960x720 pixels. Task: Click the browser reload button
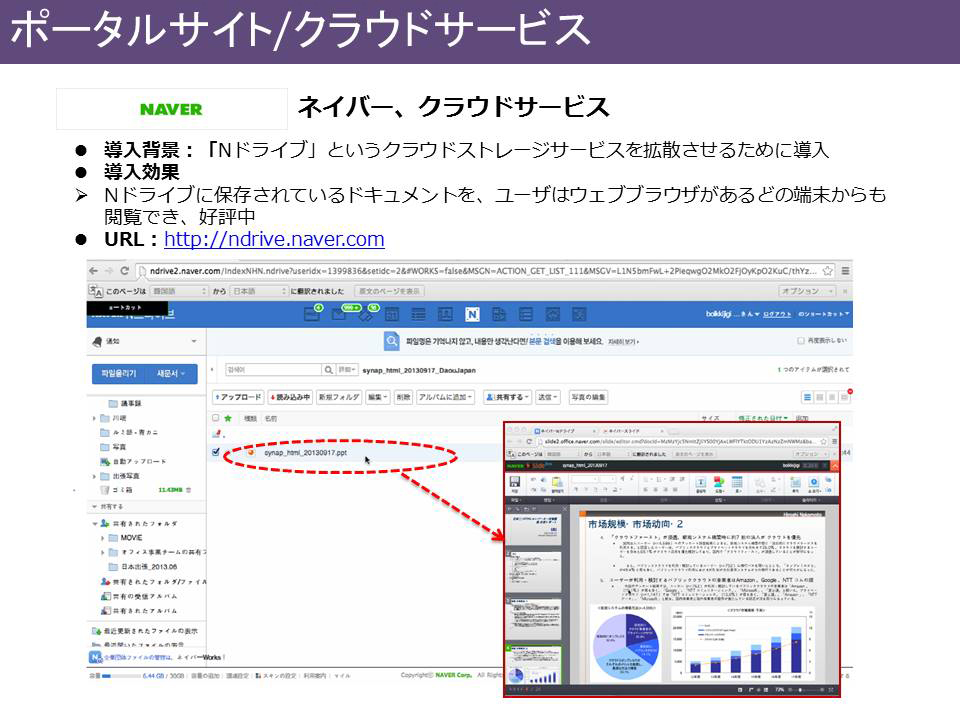[124, 271]
